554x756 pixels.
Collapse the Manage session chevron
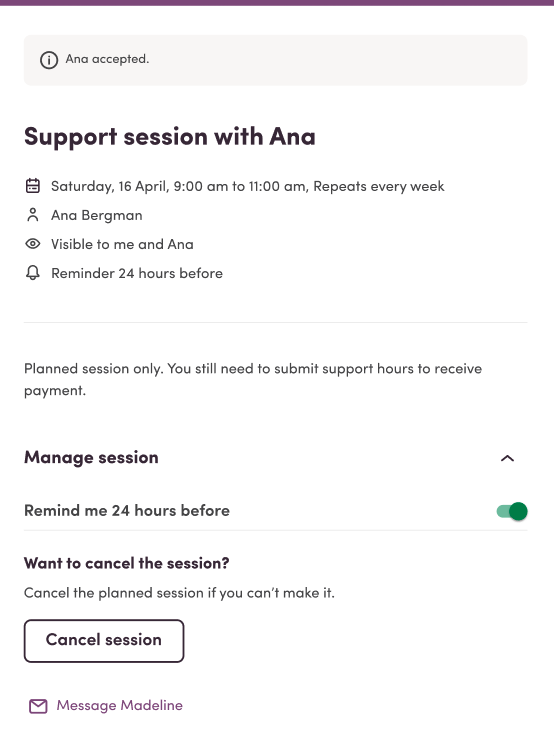(x=507, y=458)
